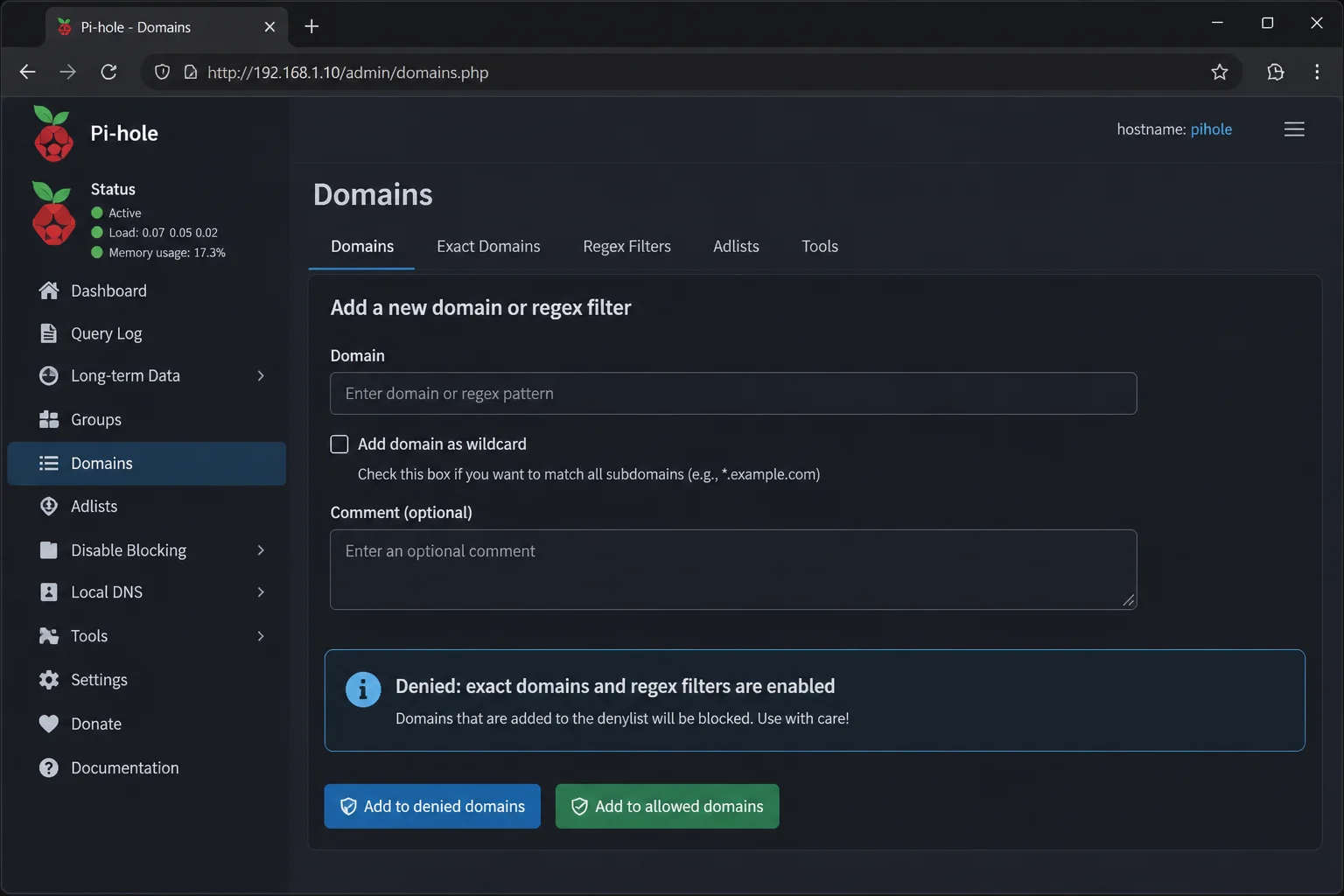
Task: Click the Settings sidebar label
Action: click(99, 680)
